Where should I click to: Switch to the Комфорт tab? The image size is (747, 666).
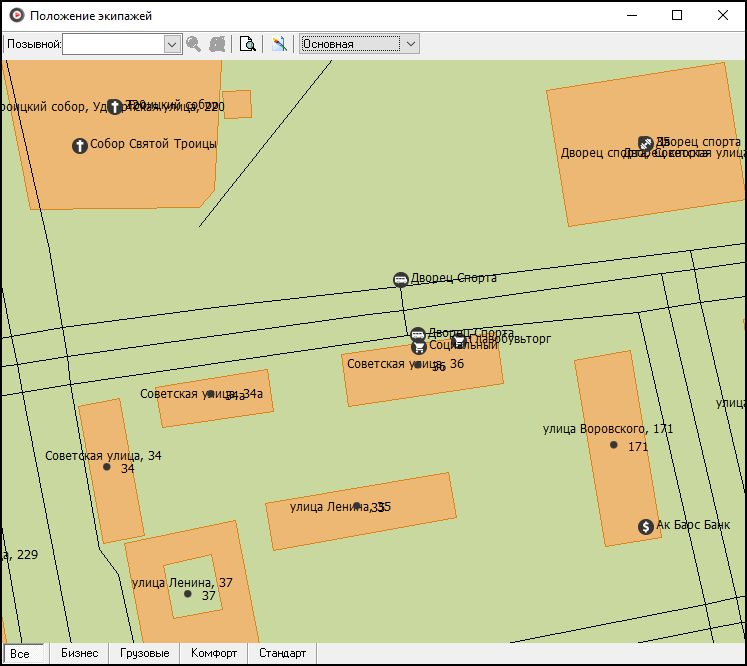coord(214,653)
